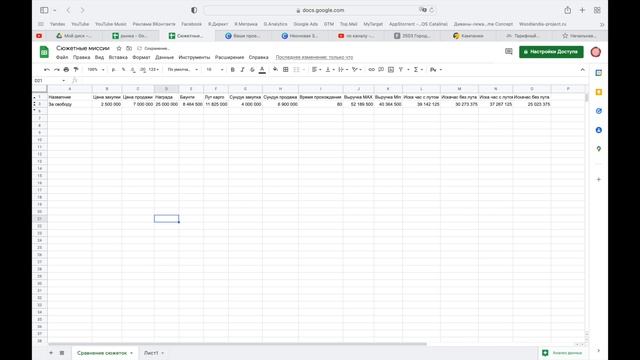Click the add-ons plus in the side panel
This screenshot has height=360, width=640.
pyautogui.click(x=599, y=179)
